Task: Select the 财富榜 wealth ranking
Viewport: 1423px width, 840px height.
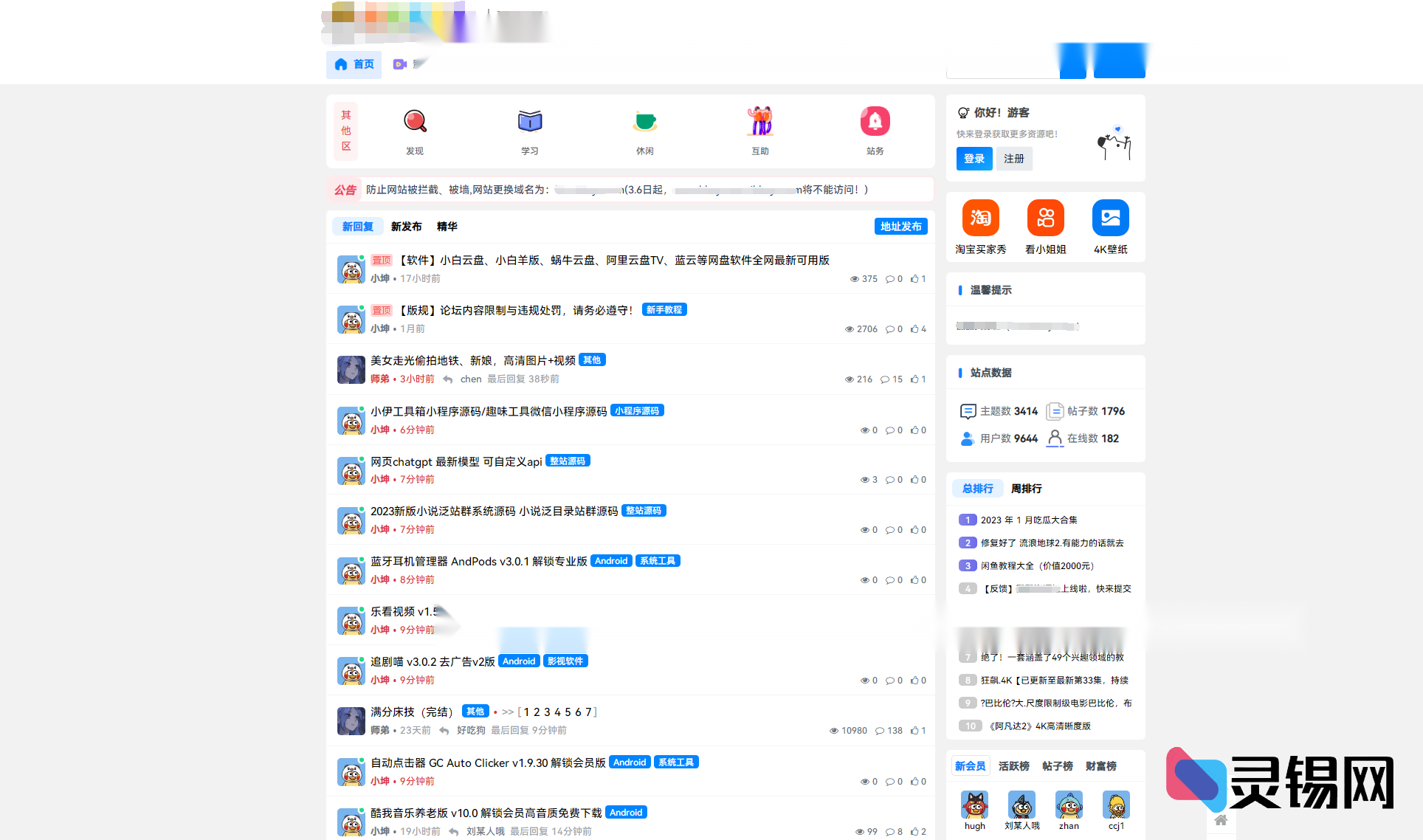Action: click(1100, 765)
